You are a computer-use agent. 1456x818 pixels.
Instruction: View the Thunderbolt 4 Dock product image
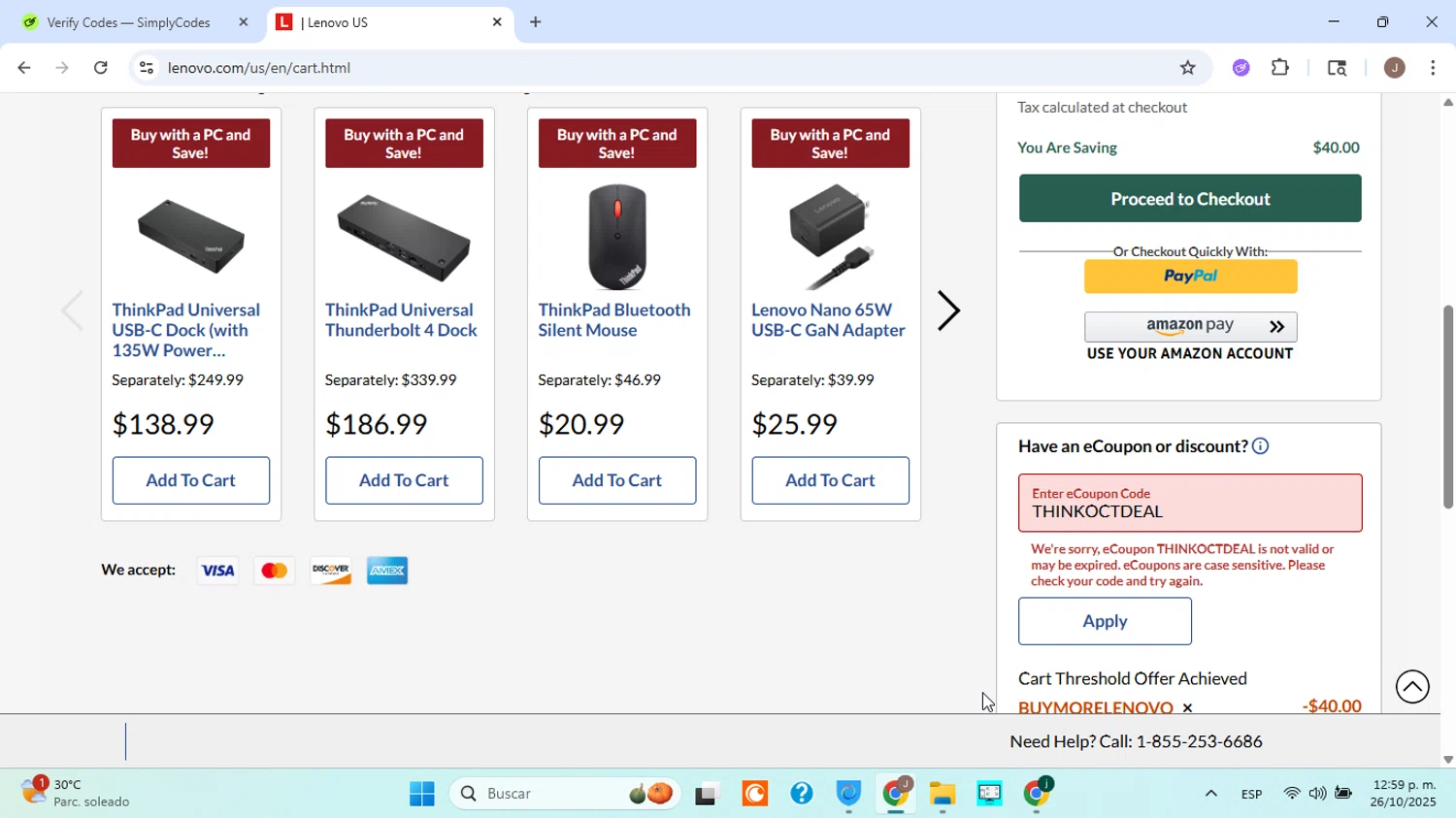click(x=404, y=238)
